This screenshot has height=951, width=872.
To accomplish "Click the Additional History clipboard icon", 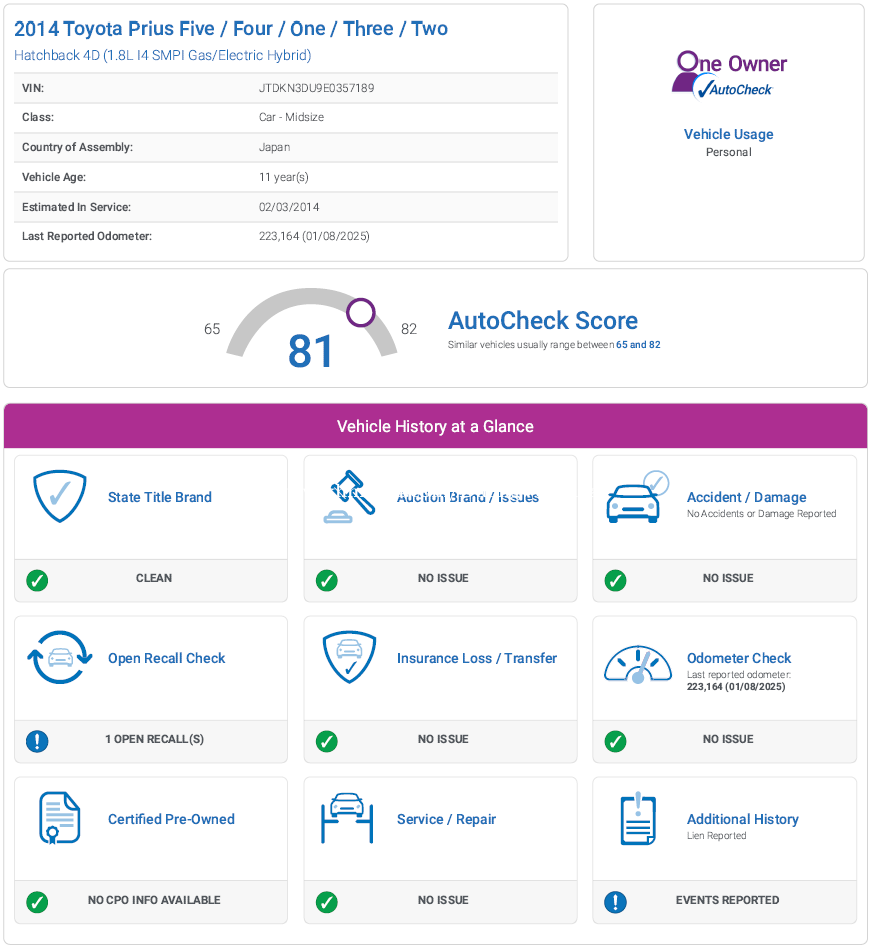I will (638, 818).
